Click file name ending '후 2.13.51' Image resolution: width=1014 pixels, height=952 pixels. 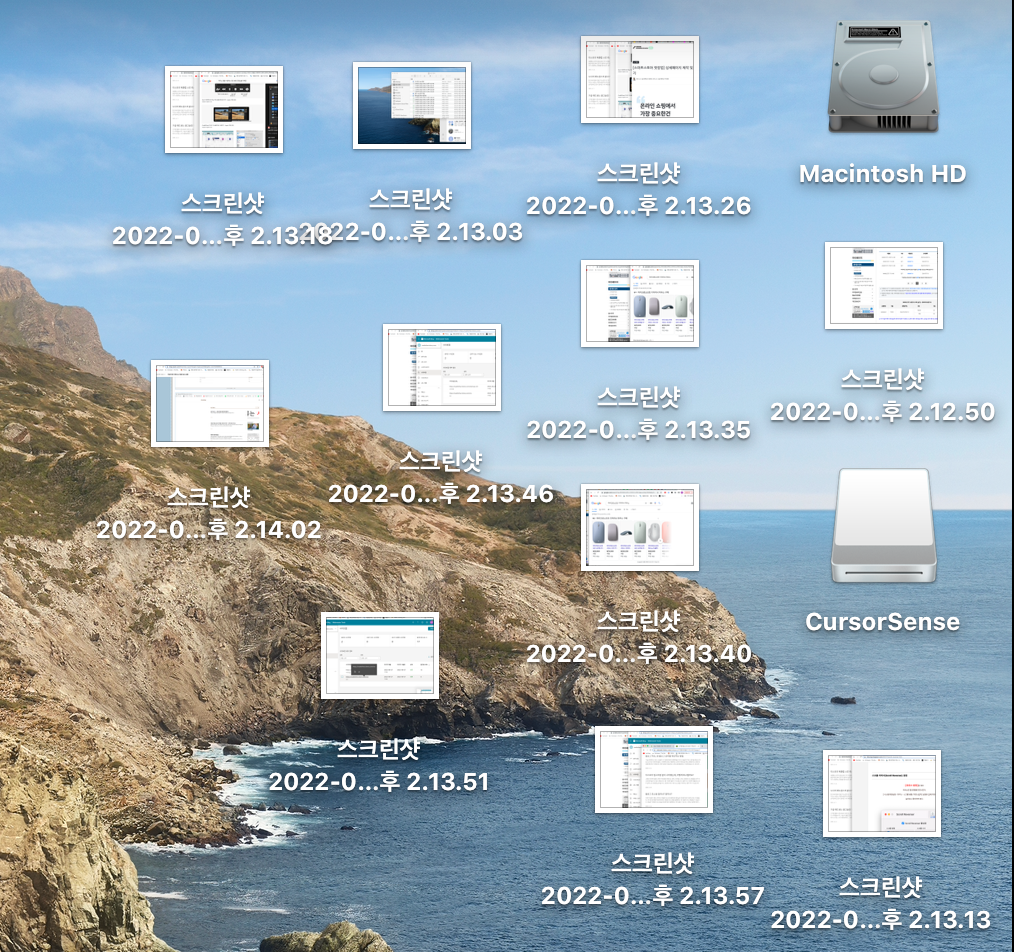(x=379, y=765)
